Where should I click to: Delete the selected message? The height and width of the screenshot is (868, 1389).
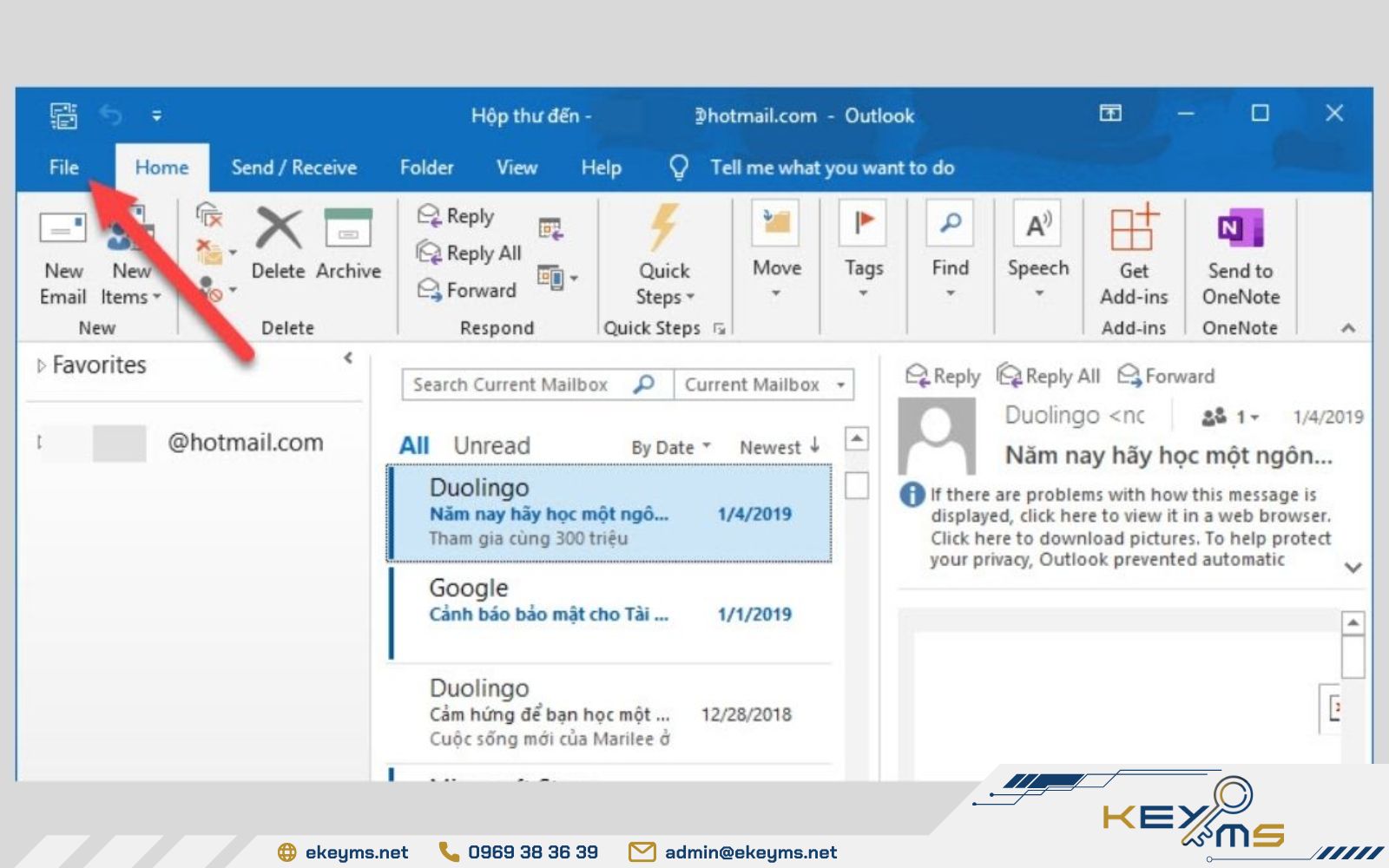(x=278, y=244)
